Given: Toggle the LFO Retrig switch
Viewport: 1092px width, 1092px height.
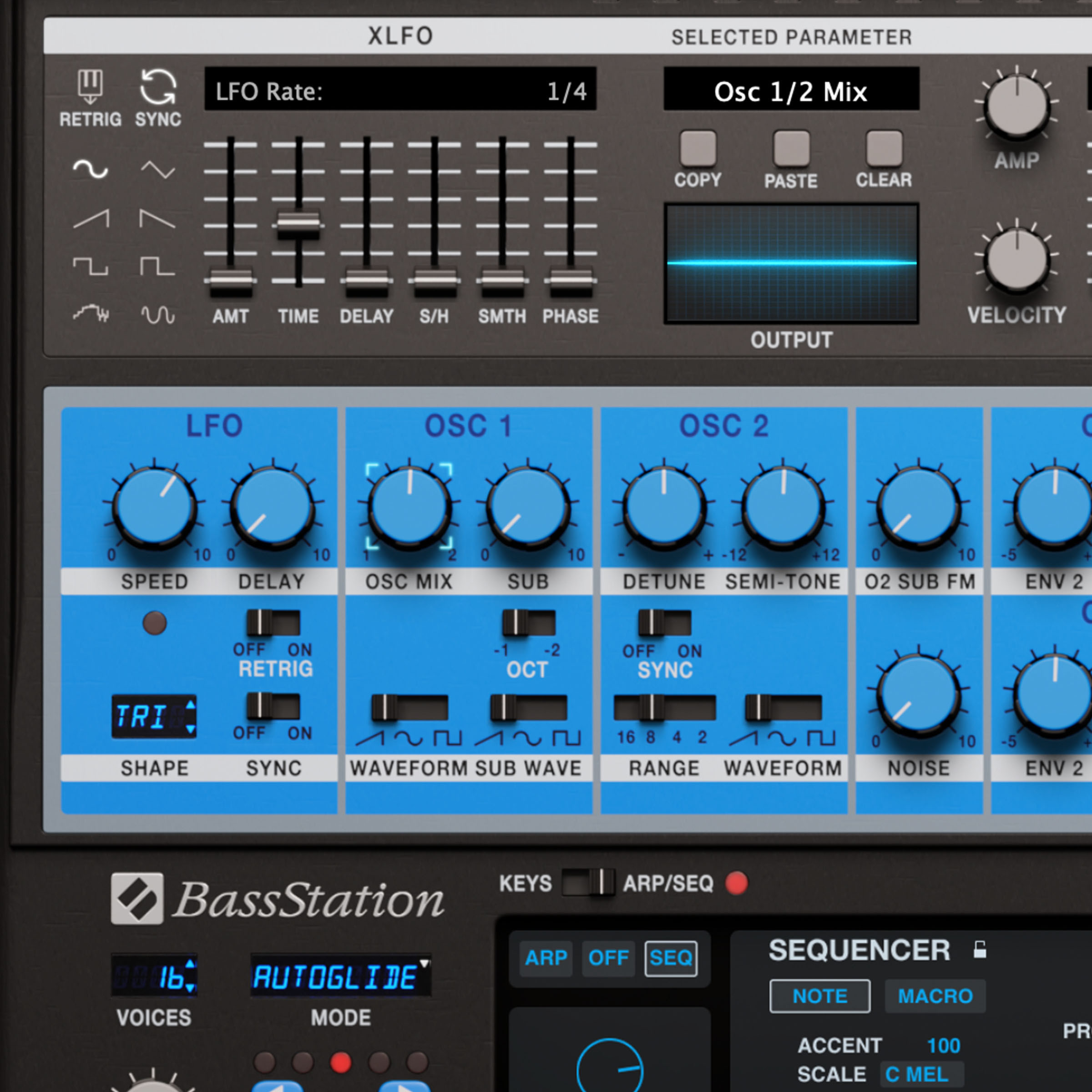Looking at the screenshot, I should tap(273, 623).
